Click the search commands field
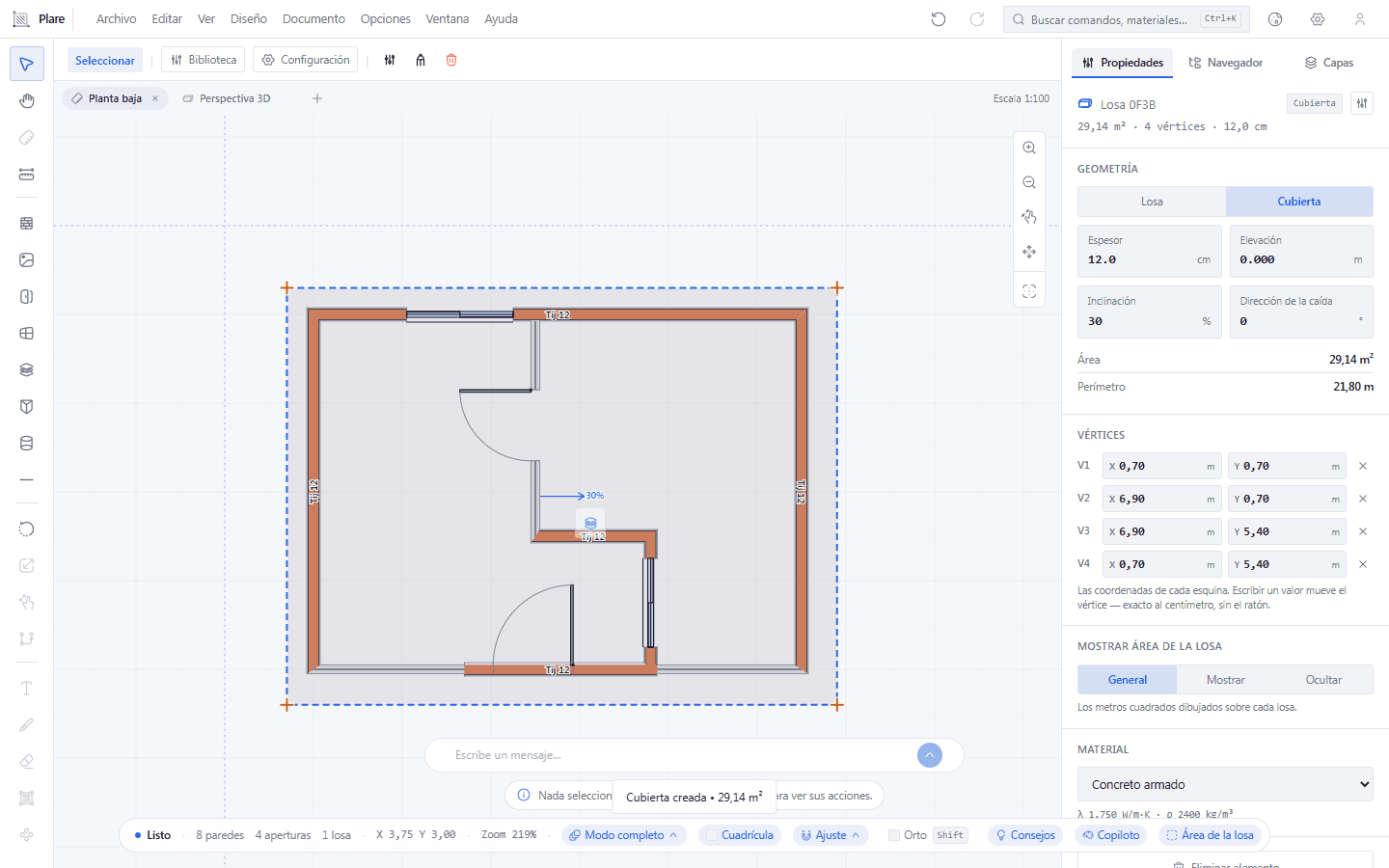The image size is (1389, 868). [x=1127, y=19]
